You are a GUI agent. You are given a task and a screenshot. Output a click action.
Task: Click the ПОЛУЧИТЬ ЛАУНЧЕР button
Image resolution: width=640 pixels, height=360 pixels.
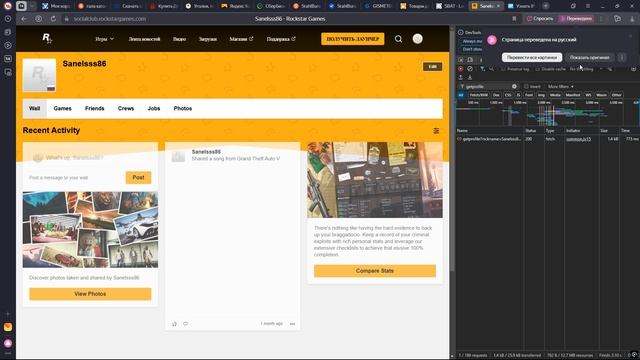click(x=353, y=39)
